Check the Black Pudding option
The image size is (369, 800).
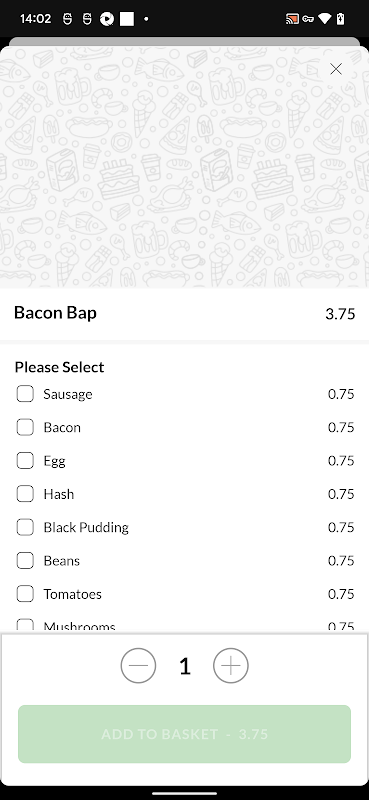[x=25, y=527]
